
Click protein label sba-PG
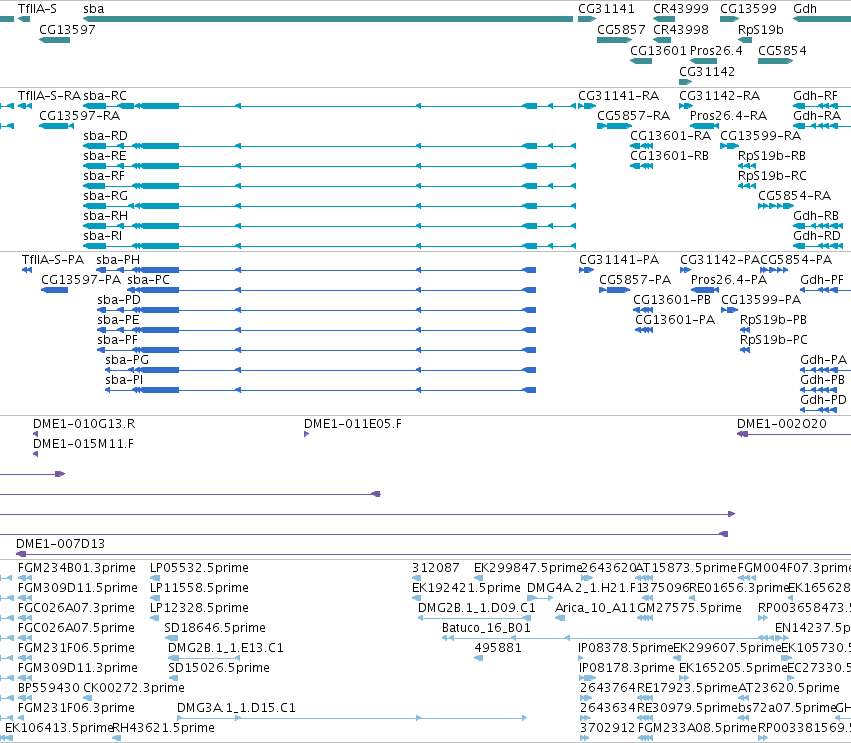click(x=127, y=360)
